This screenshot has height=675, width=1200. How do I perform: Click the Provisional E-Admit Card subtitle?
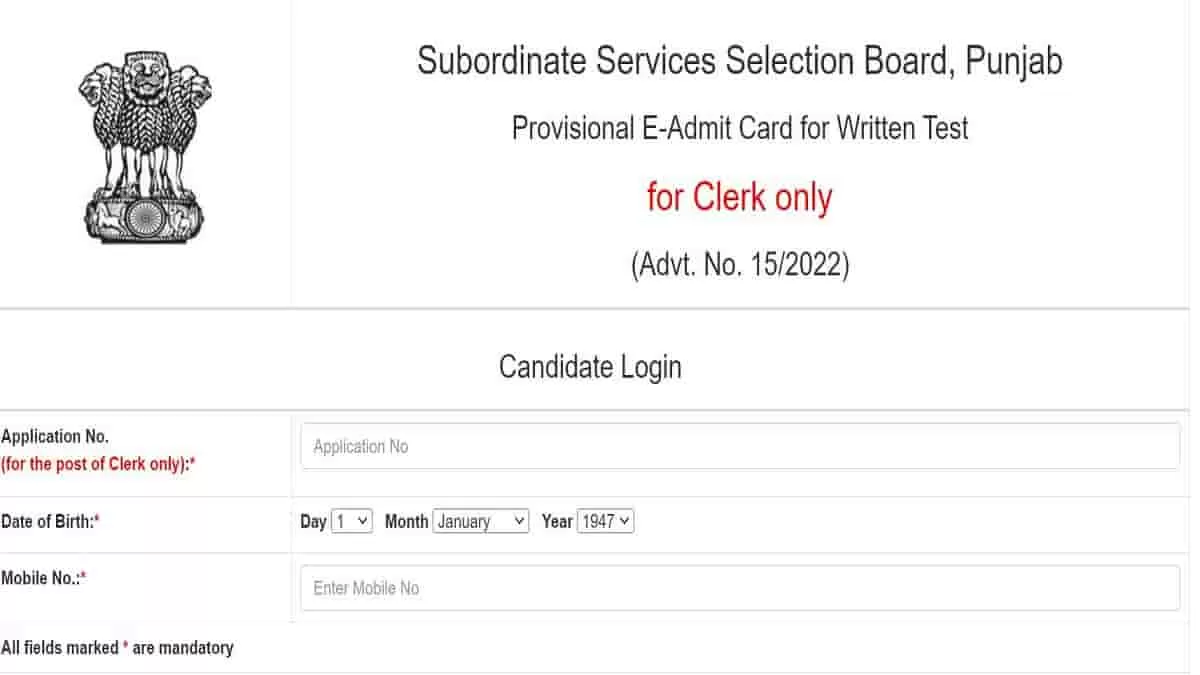(x=740, y=128)
